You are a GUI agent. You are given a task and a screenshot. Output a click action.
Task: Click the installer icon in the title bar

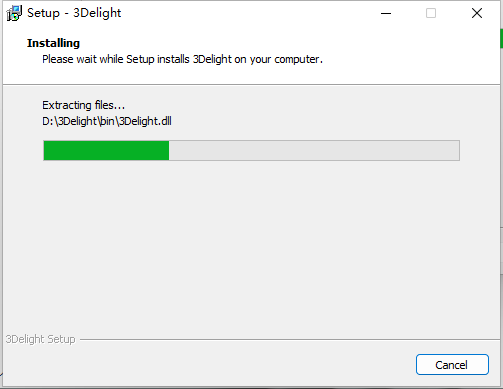tap(14, 13)
